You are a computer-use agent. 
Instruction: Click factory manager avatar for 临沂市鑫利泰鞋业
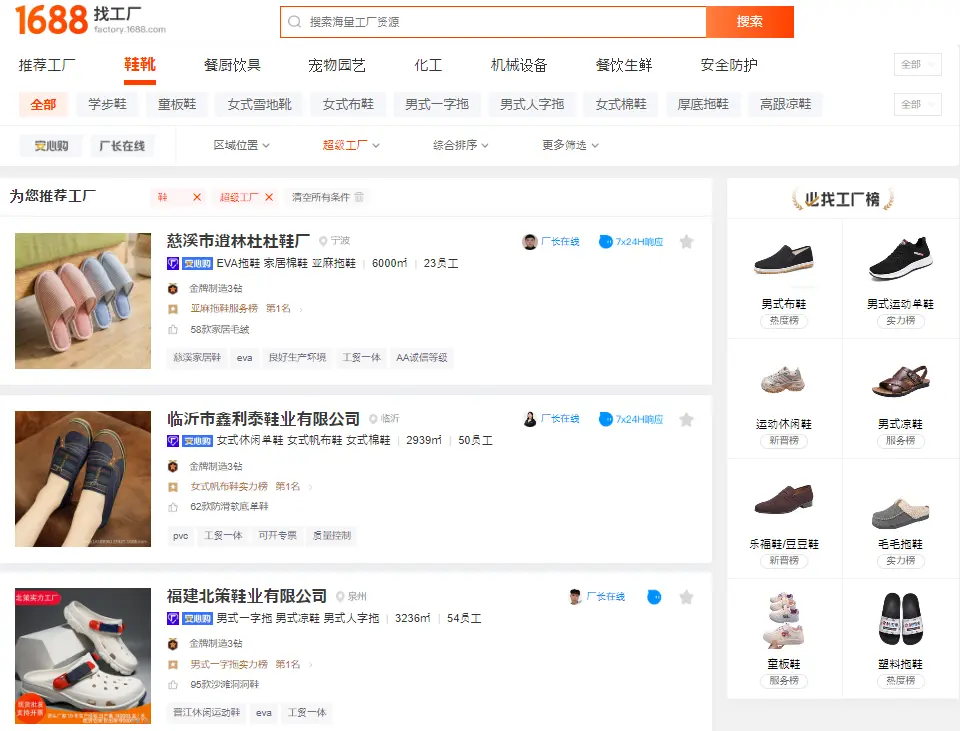pyautogui.click(x=530, y=419)
